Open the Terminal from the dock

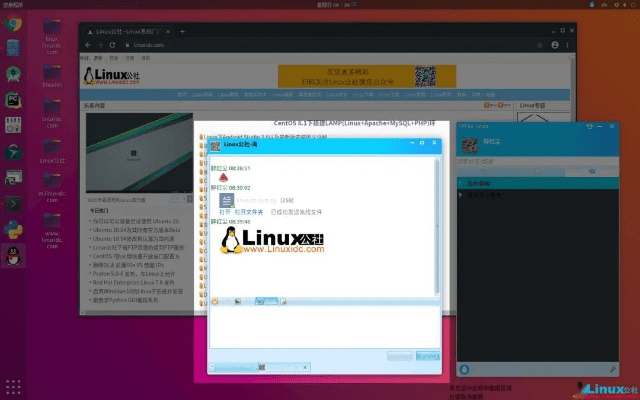point(13,203)
